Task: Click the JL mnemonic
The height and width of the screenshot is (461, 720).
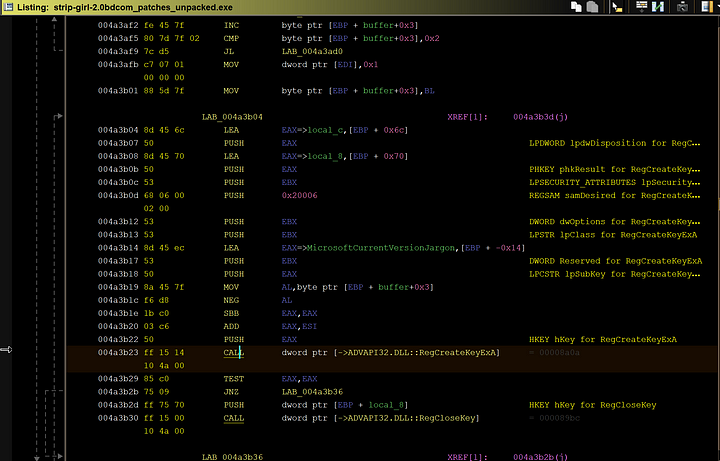Action: click(x=229, y=51)
